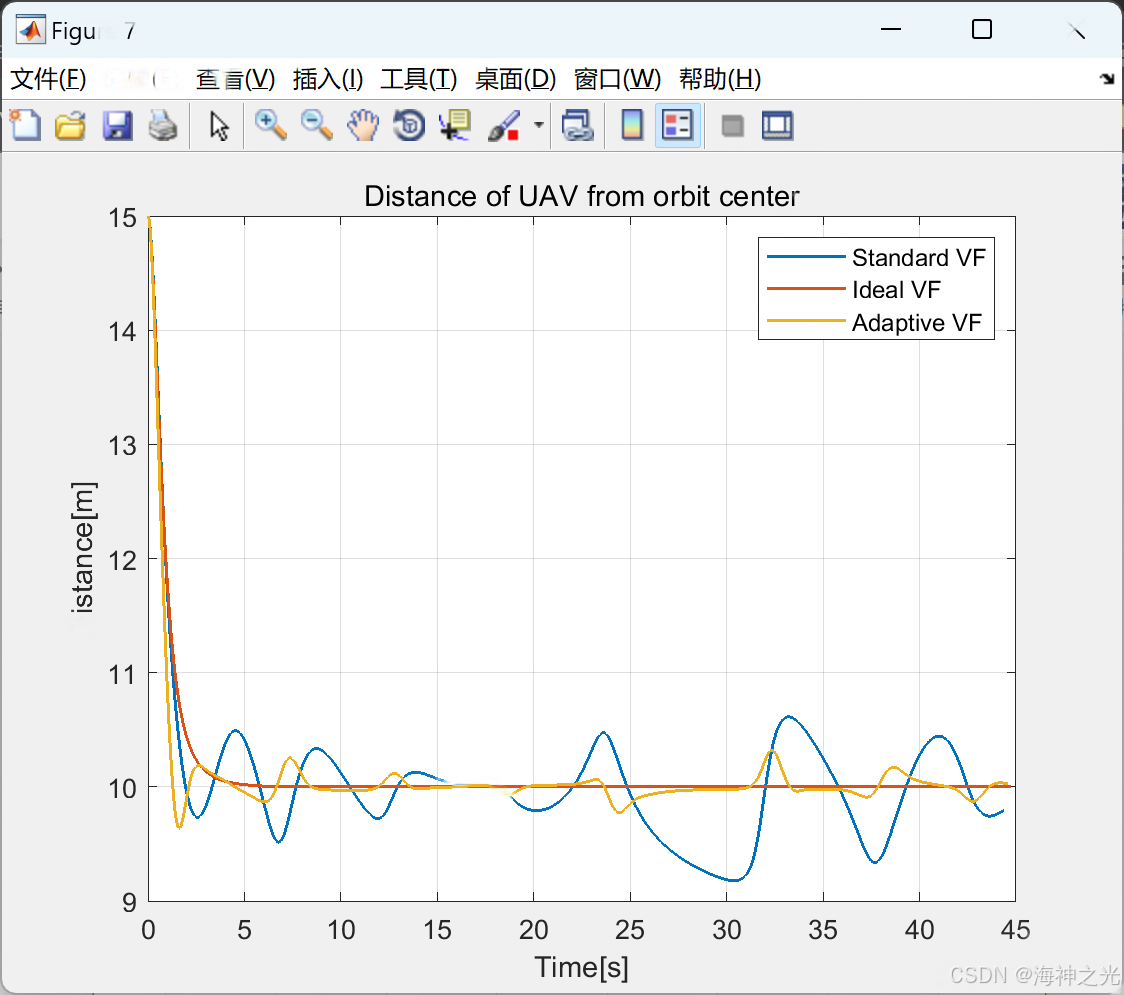Click the red line swatch in legend
Viewport: 1124px width, 995px height.
pyautogui.click(x=806, y=289)
